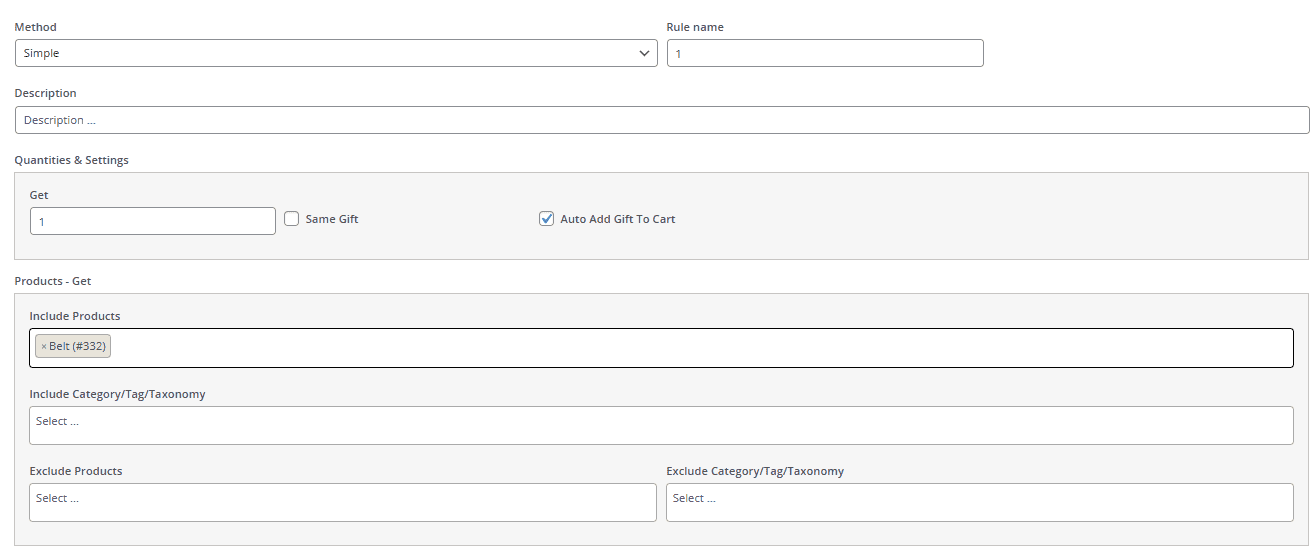Open Include Category/Tag/Taxonomy select box
The height and width of the screenshot is (551, 1314).
click(x=660, y=425)
